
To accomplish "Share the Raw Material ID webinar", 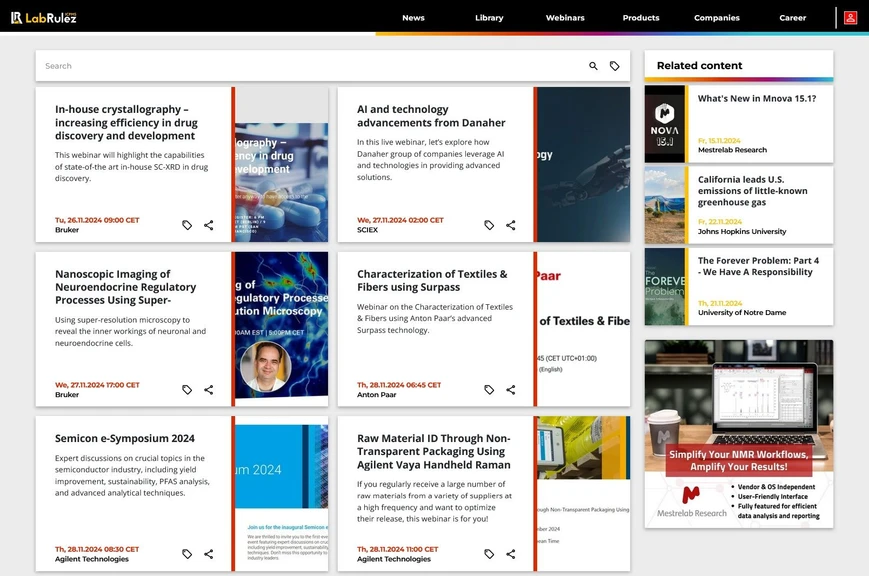I will [x=510, y=554].
